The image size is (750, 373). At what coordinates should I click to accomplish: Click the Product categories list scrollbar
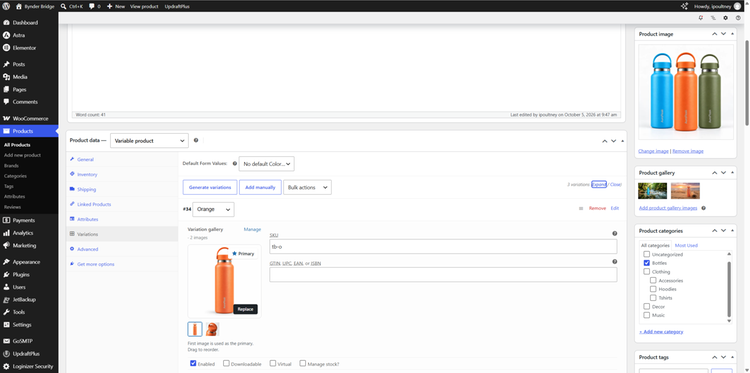[729, 289]
